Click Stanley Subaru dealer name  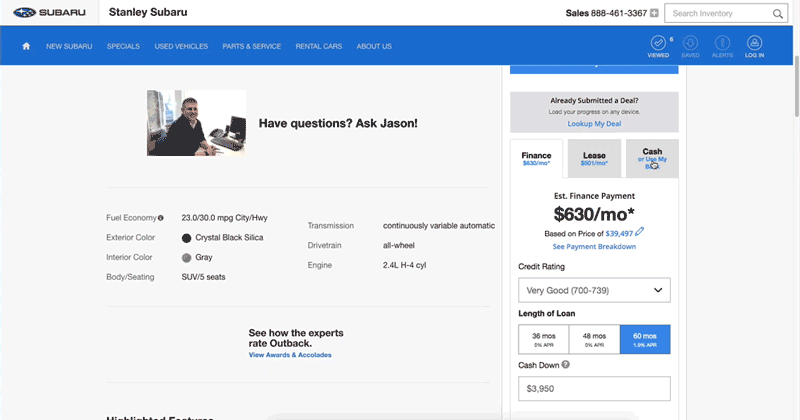click(148, 12)
